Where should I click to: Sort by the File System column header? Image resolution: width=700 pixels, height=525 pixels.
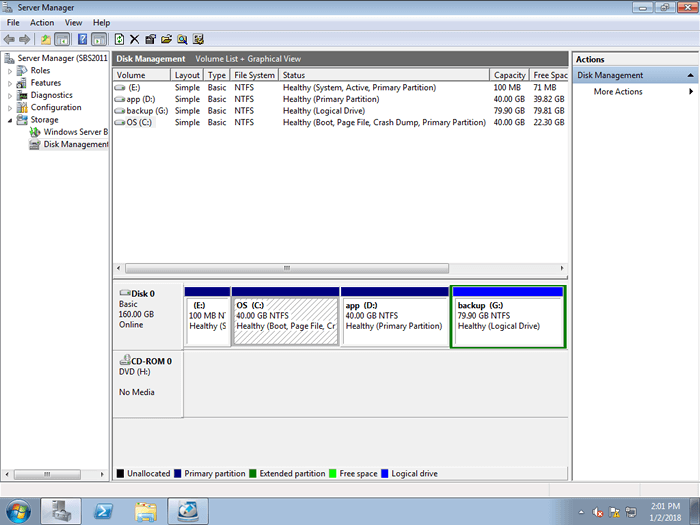pos(254,75)
